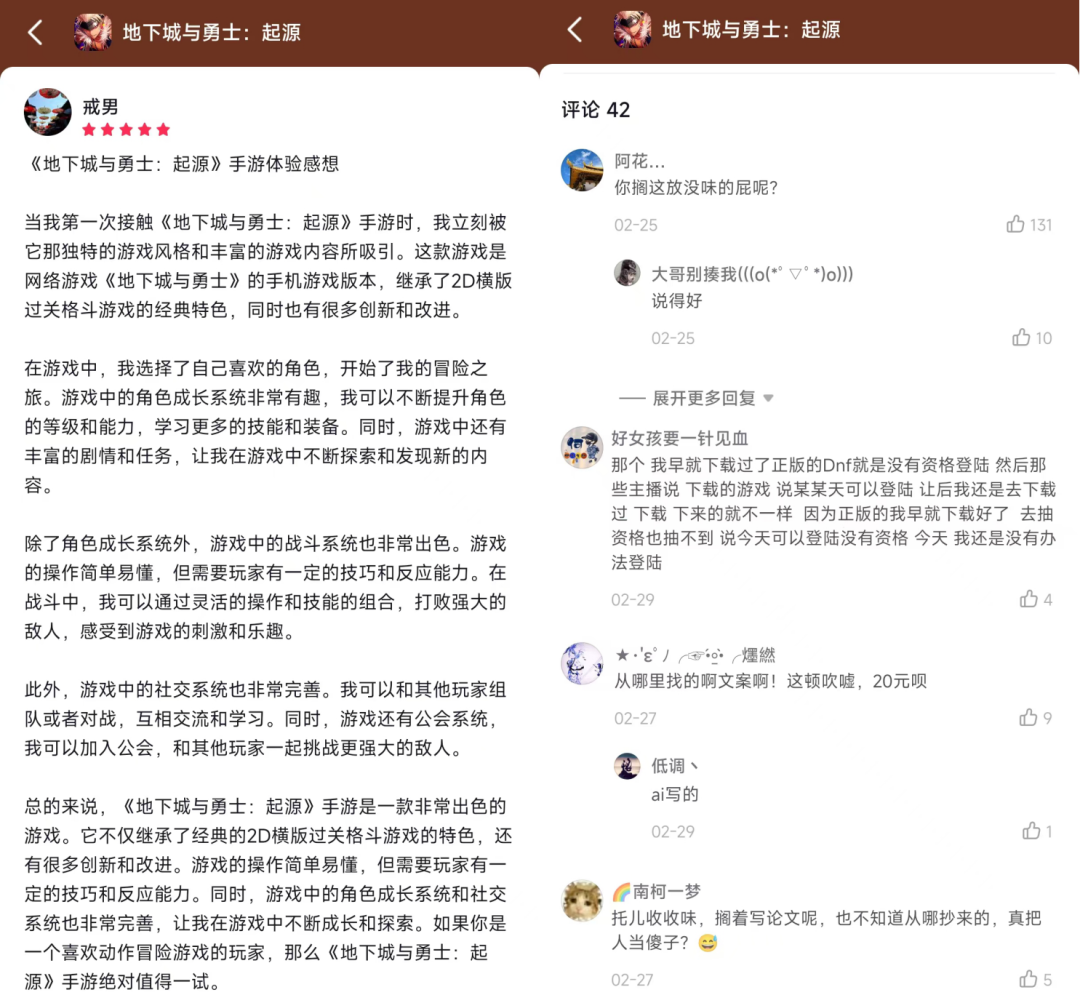The height and width of the screenshot is (1003, 1080).
Task: Like 阿花's comment with 131 likes
Action: coord(1015,224)
